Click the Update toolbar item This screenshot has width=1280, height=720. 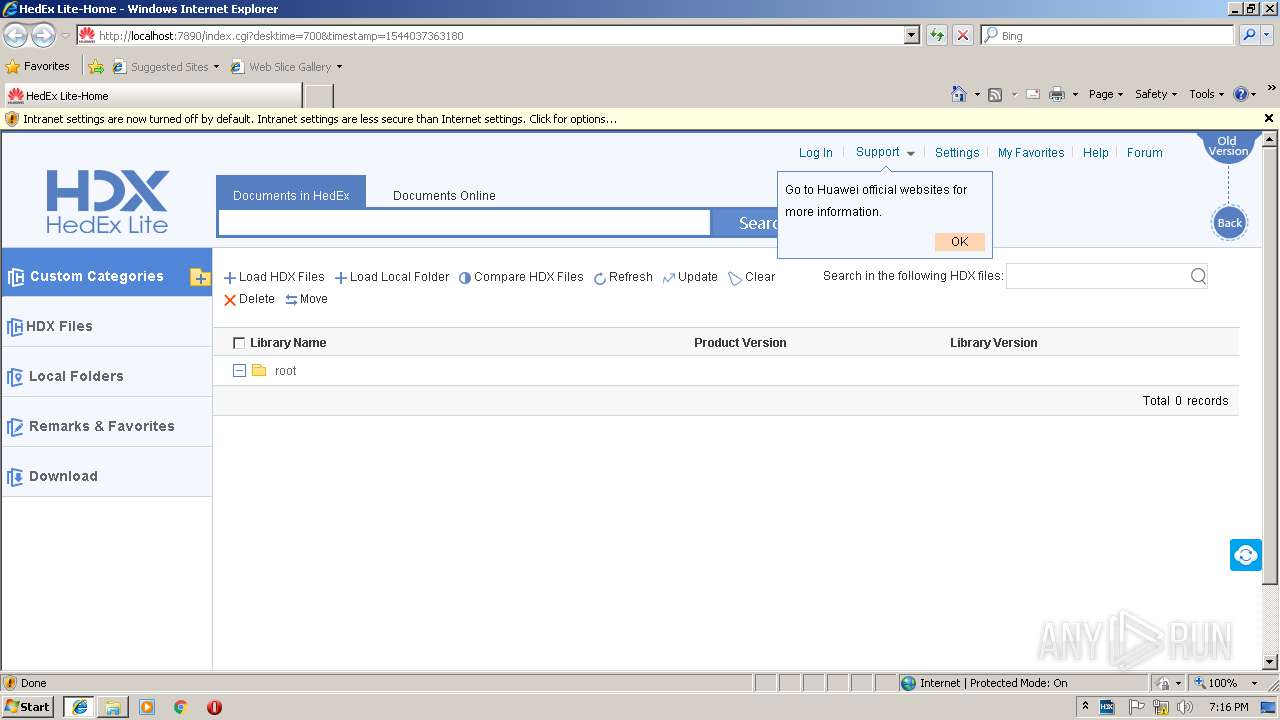[x=690, y=277]
